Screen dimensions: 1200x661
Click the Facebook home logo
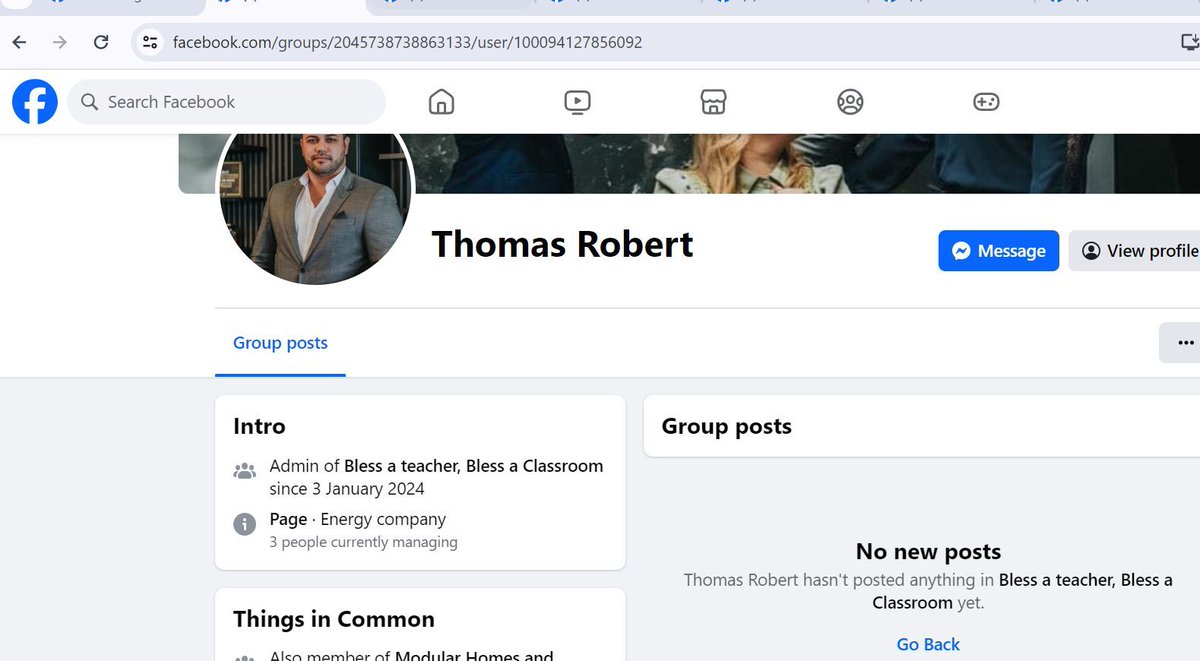point(34,101)
